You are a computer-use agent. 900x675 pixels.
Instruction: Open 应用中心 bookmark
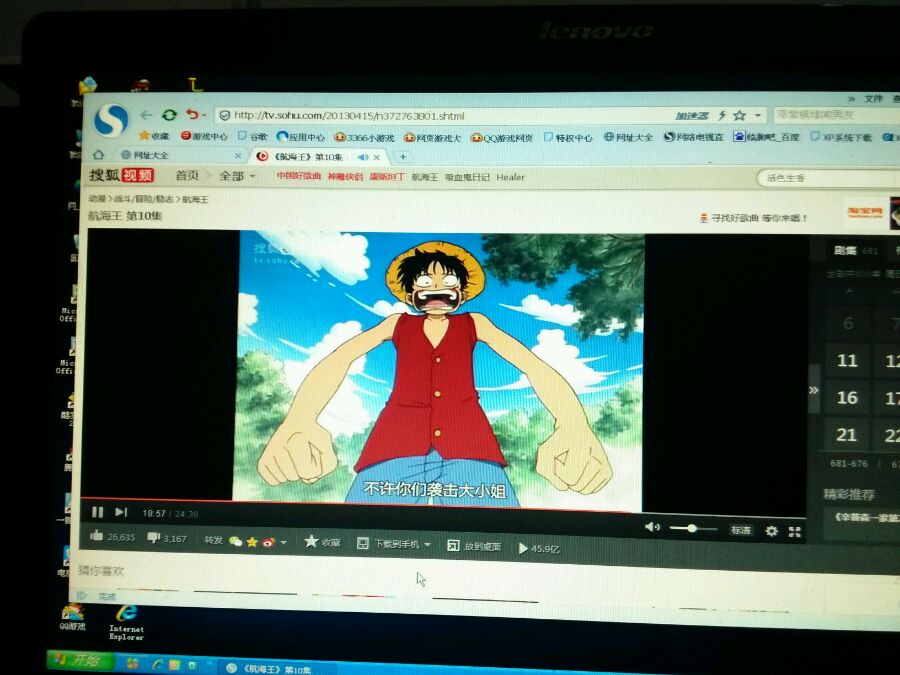click(x=301, y=137)
